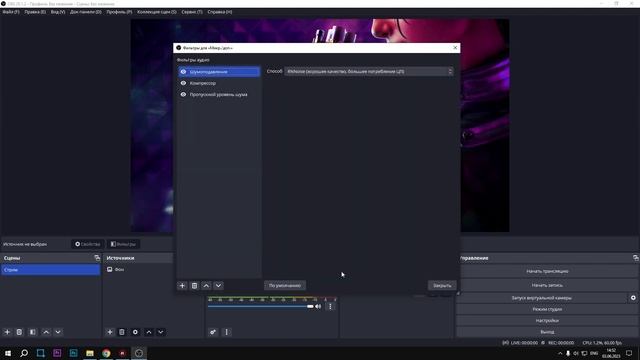Open Windows notification center
The image size is (640, 360).
pyautogui.click(x=629, y=353)
